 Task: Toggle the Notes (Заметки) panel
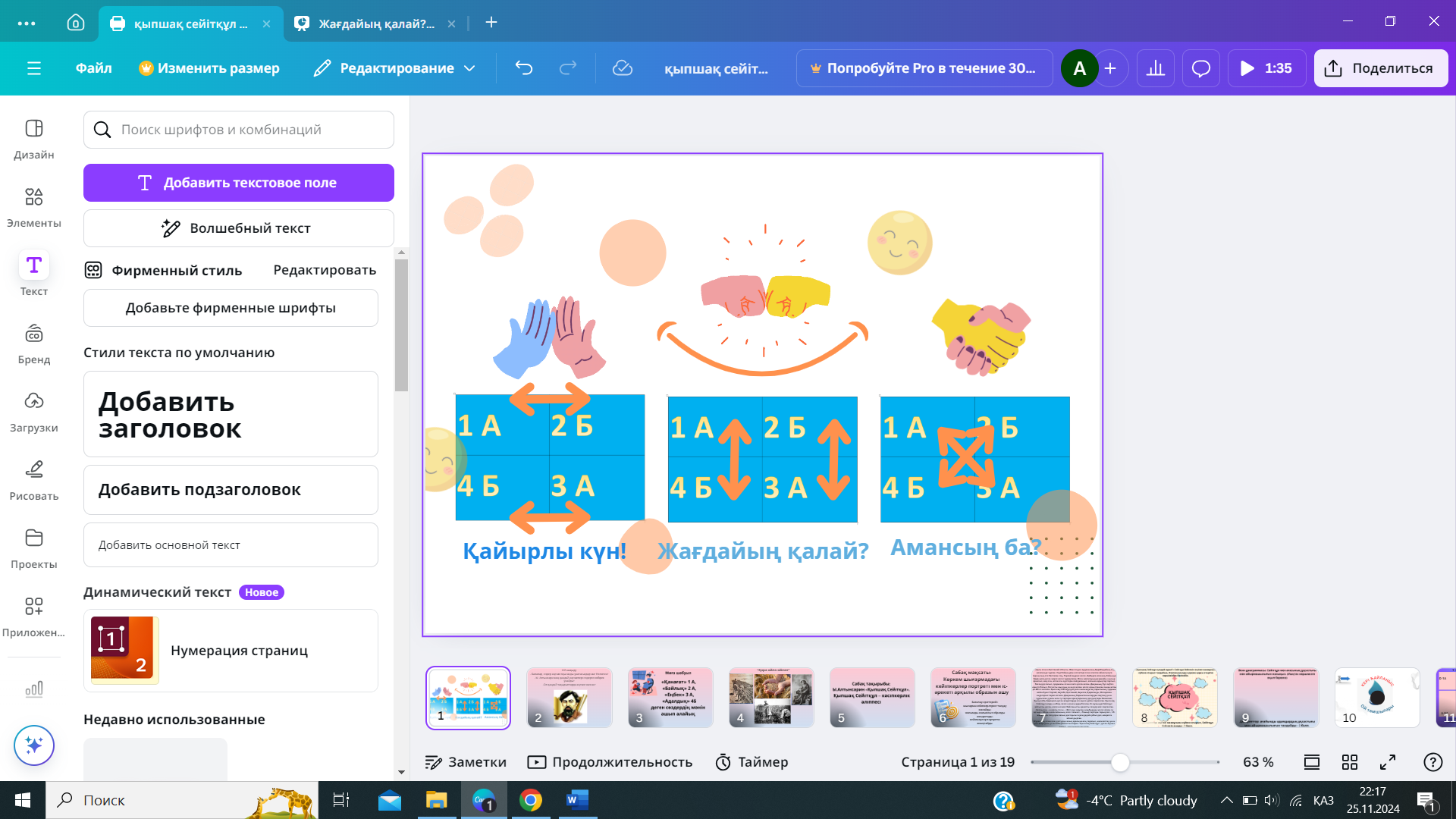(466, 762)
